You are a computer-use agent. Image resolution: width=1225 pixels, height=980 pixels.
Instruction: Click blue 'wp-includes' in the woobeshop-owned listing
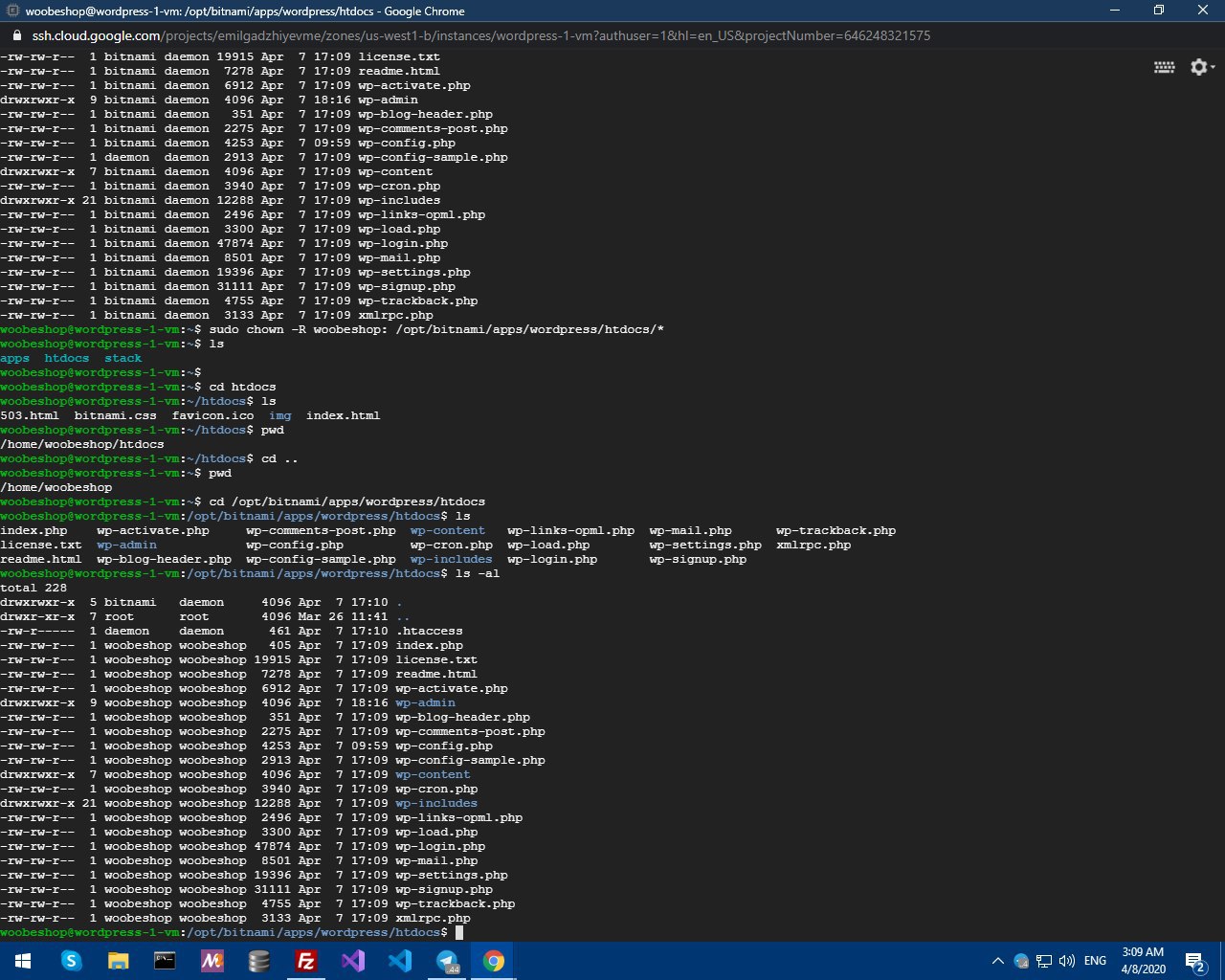click(x=436, y=803)
